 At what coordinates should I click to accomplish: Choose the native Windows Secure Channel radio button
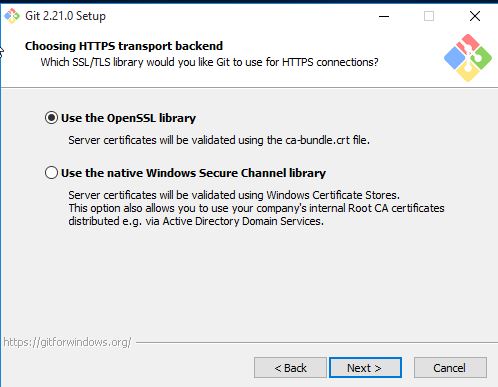coord(51,173)
